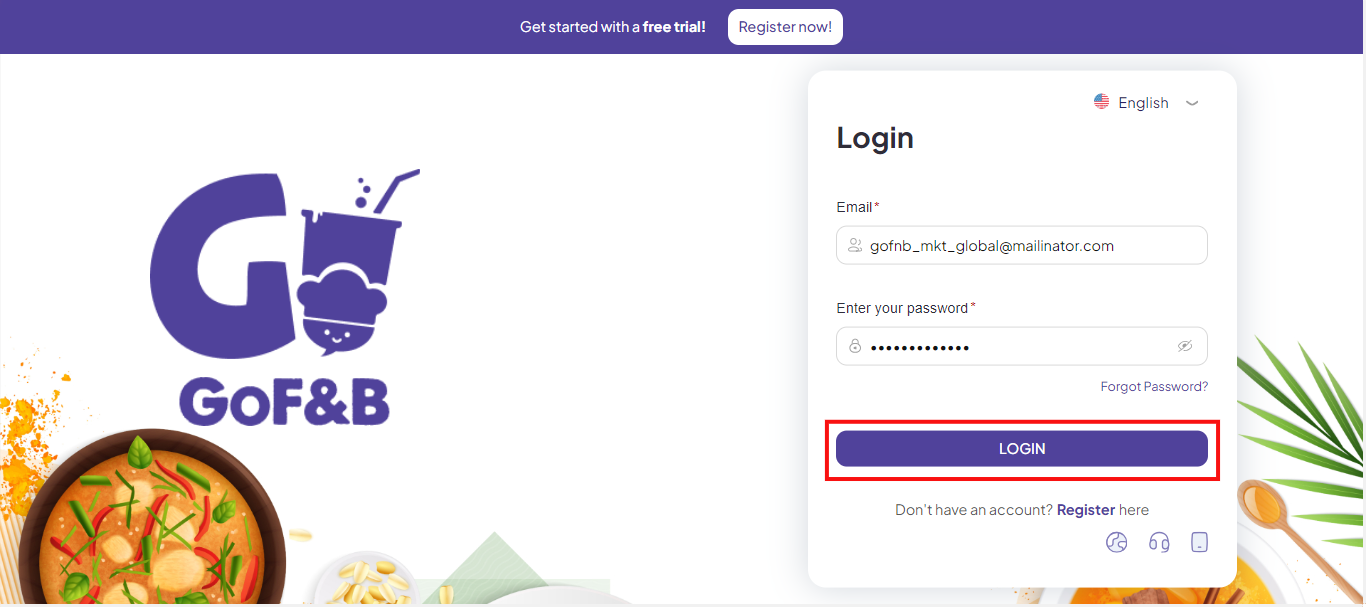Click the mobile device icon

[x=1200, y=542]
